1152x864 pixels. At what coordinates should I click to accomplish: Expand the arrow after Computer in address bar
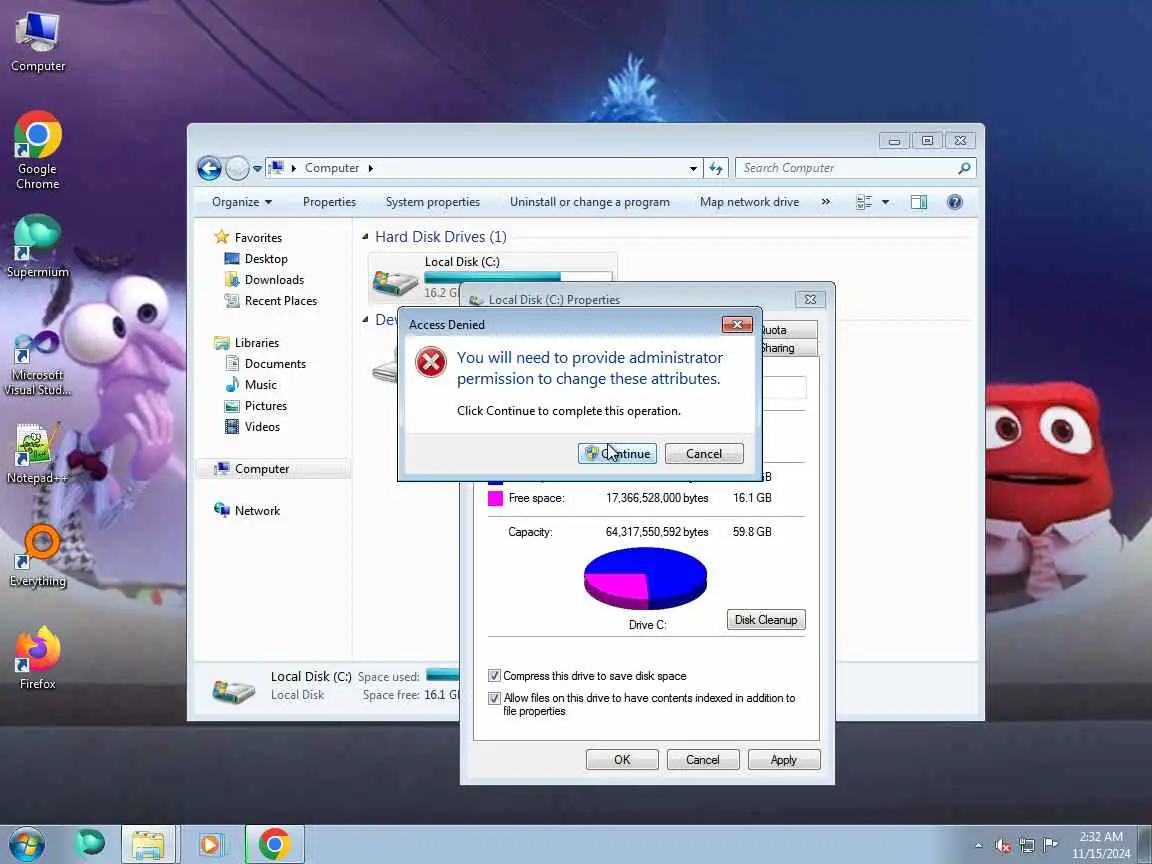click(370, 168)
